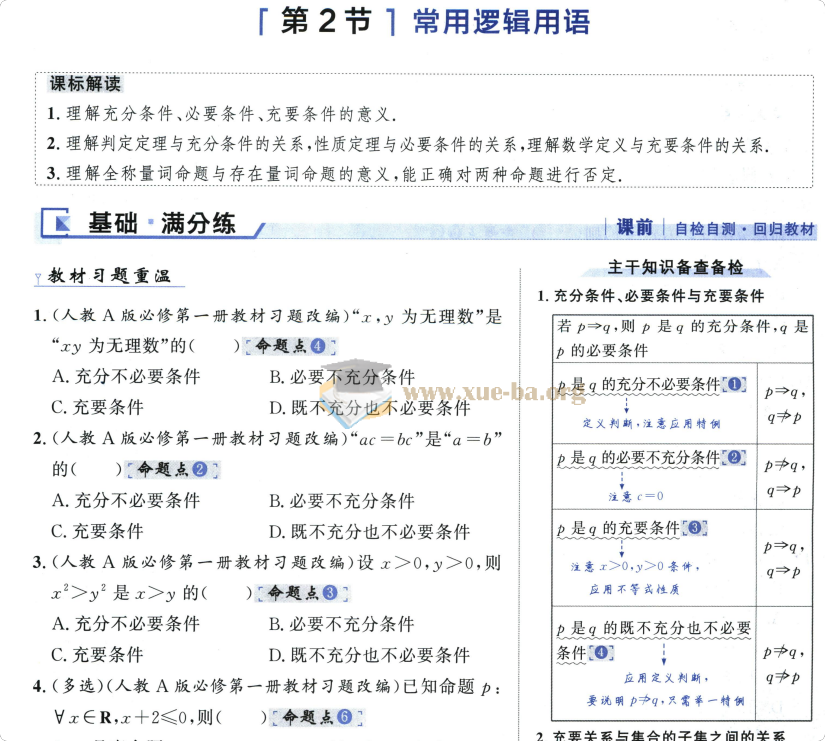Image resolution: width=825 pixels, height=741 pixels.
Task: Click the symbol cell beside 充分不必要条件 row
Action: point(785,404)
